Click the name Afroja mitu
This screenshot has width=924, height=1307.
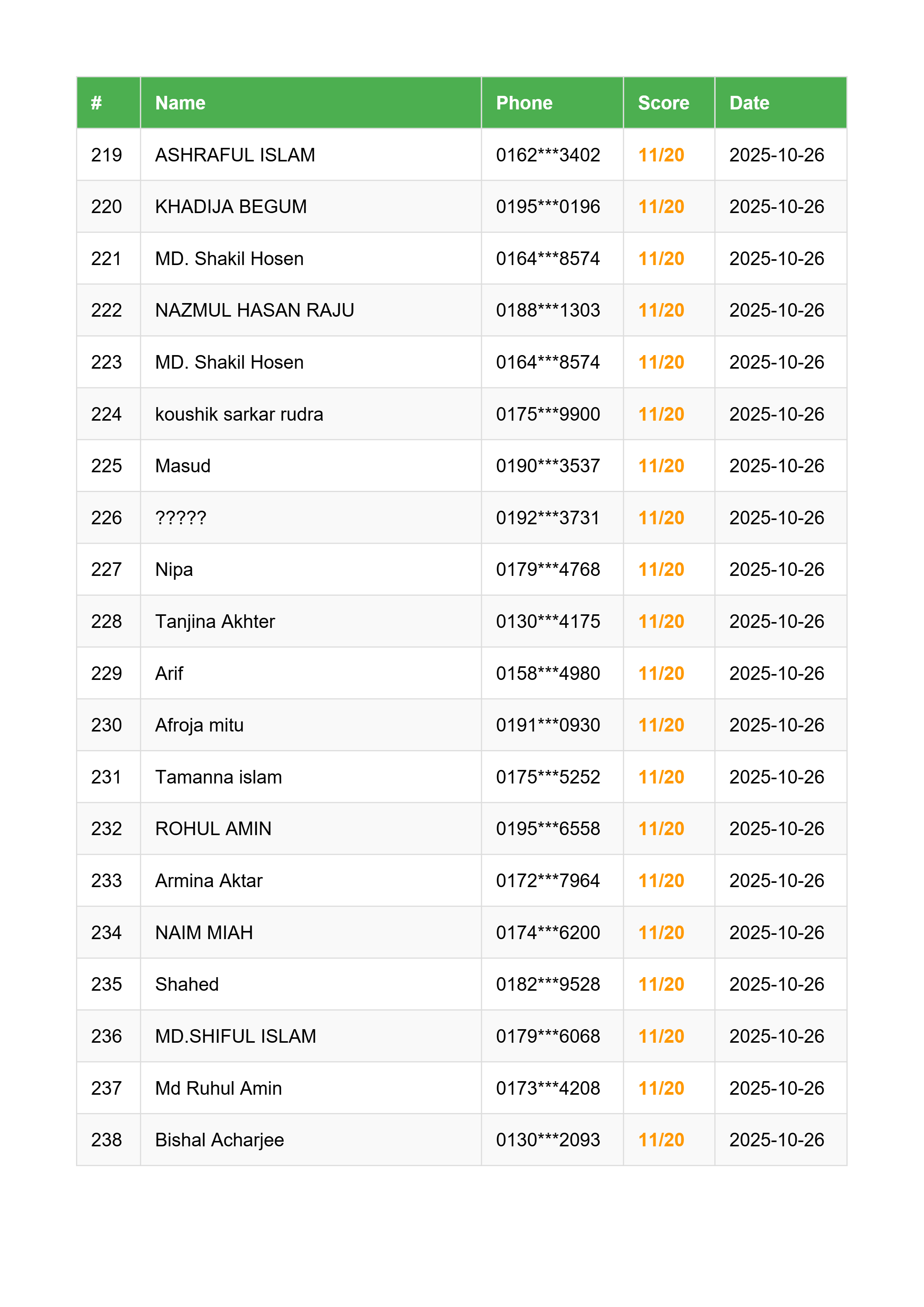point(199,725)
